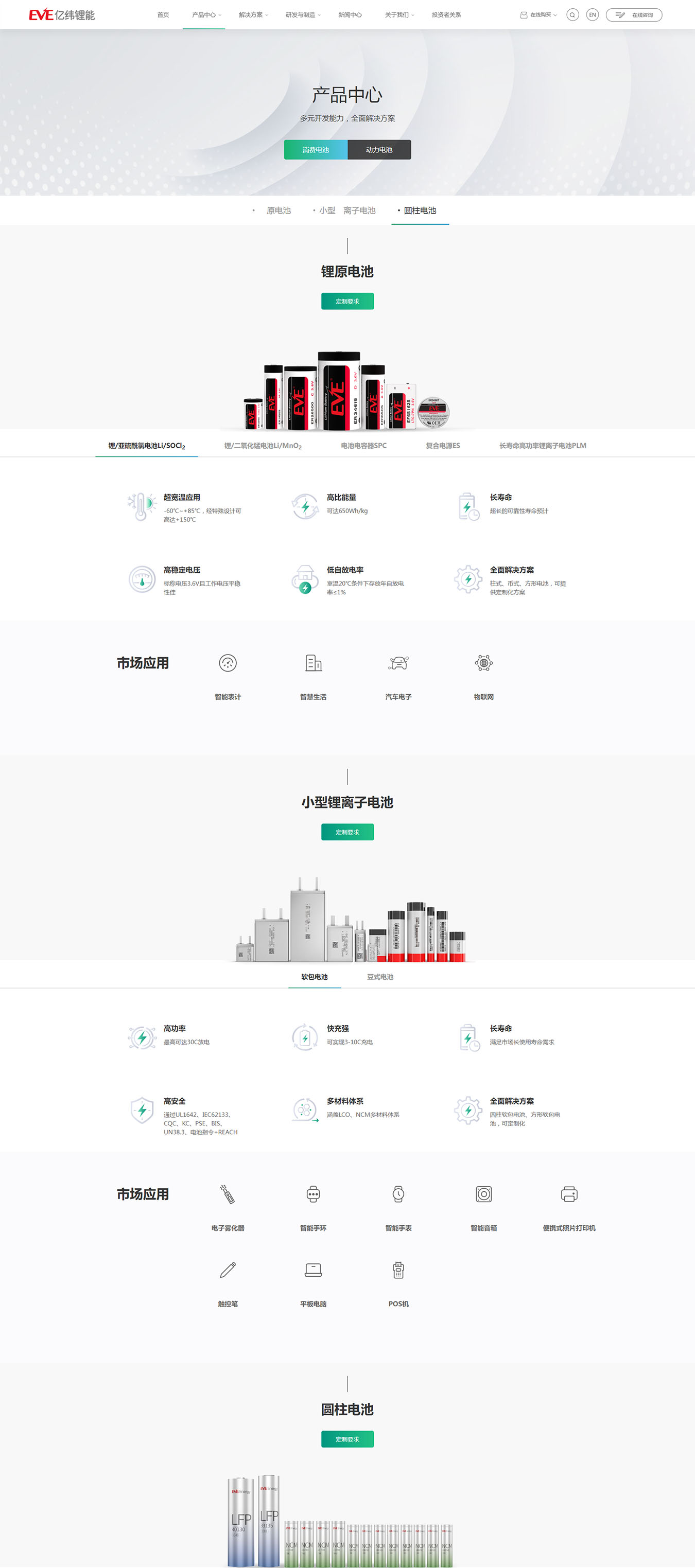Select the 汽车电子 car icon
Screen dimensions: 695x1568
[x=398, y=663]
